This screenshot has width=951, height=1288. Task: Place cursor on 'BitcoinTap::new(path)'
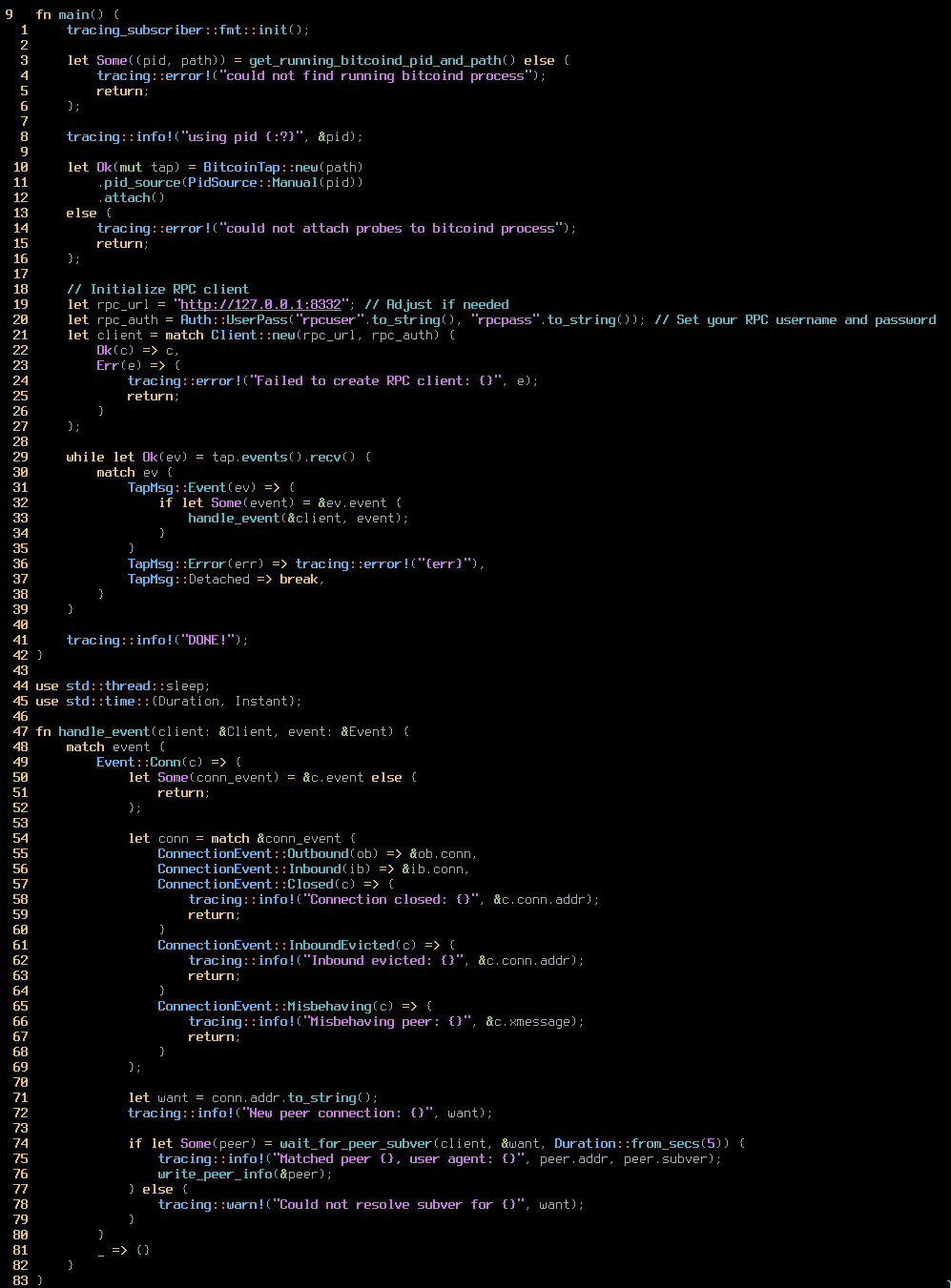[x=283, y=167]
